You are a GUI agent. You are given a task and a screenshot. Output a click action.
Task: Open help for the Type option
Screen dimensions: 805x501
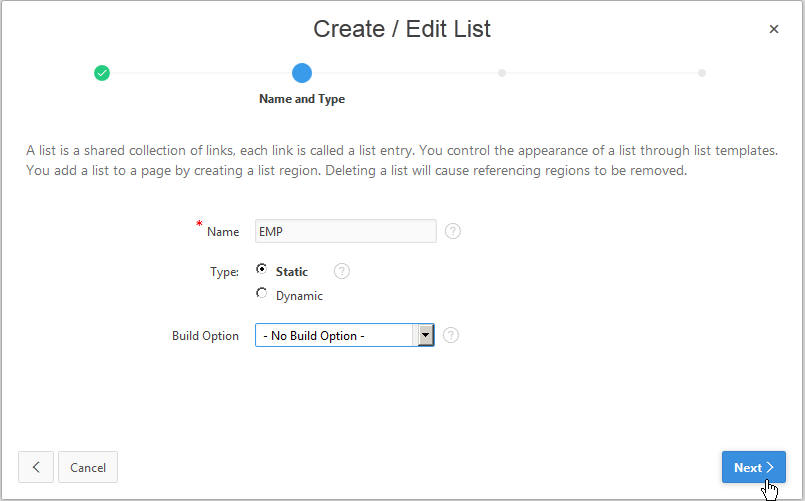point(342,271)
